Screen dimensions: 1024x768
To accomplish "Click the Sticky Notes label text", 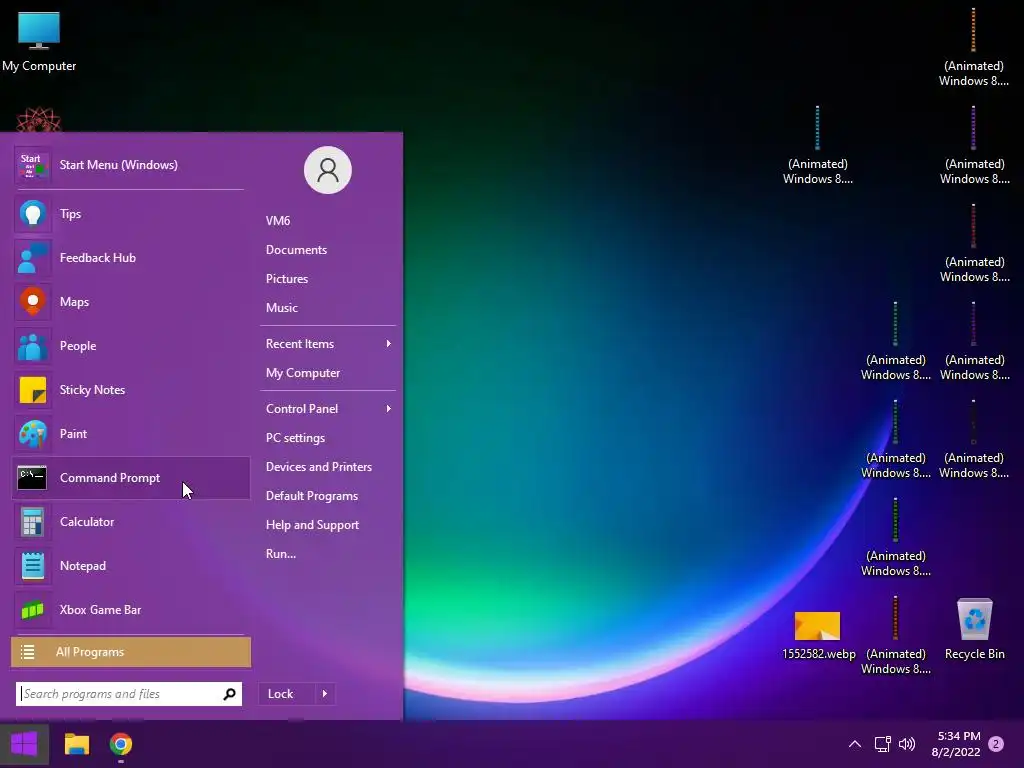I will (92, 390).
